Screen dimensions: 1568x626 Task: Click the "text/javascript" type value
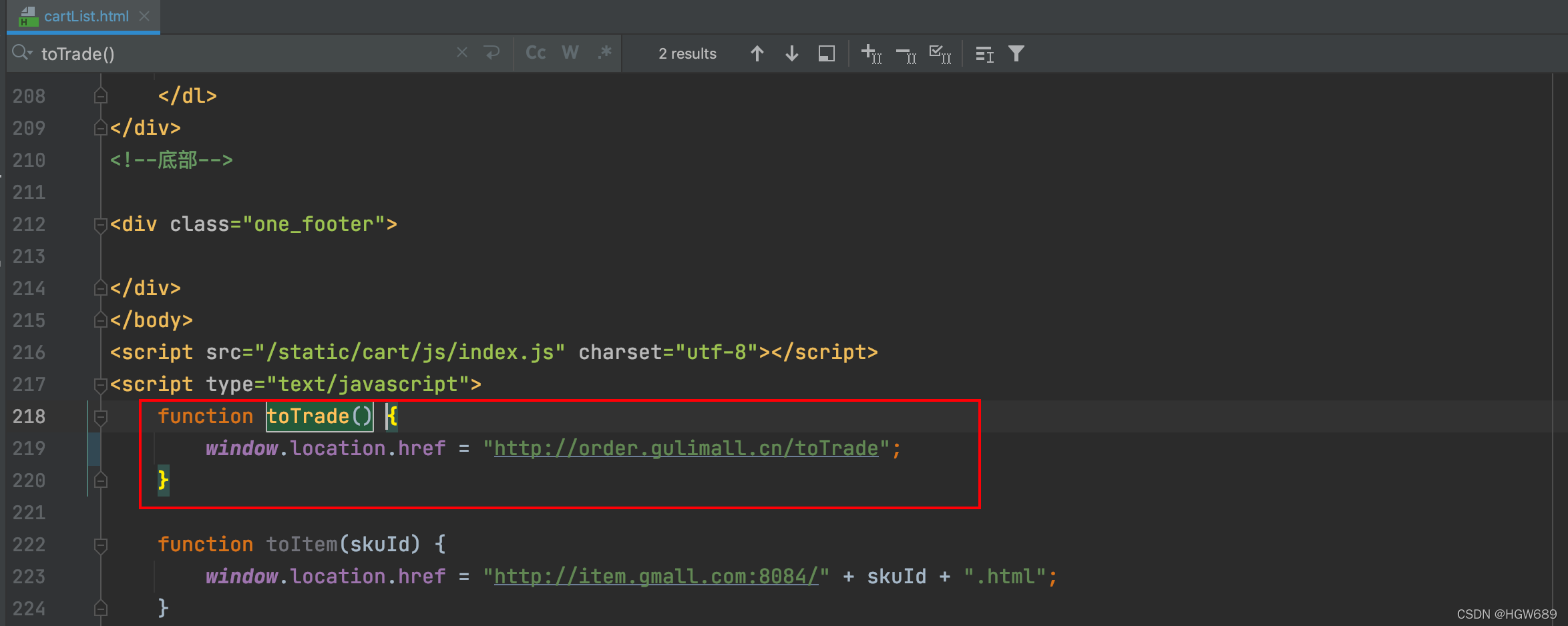pyautogui.click(x=368, y=384)
